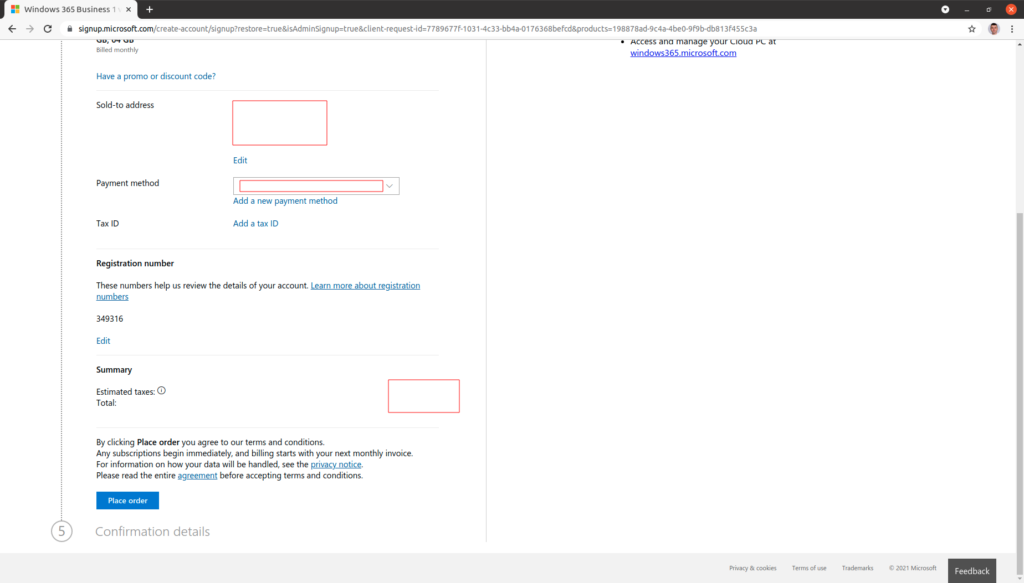Viewport: 1024px width, 583px height.
Task: Click the Summary heading
Action: [x=114, y=370]
